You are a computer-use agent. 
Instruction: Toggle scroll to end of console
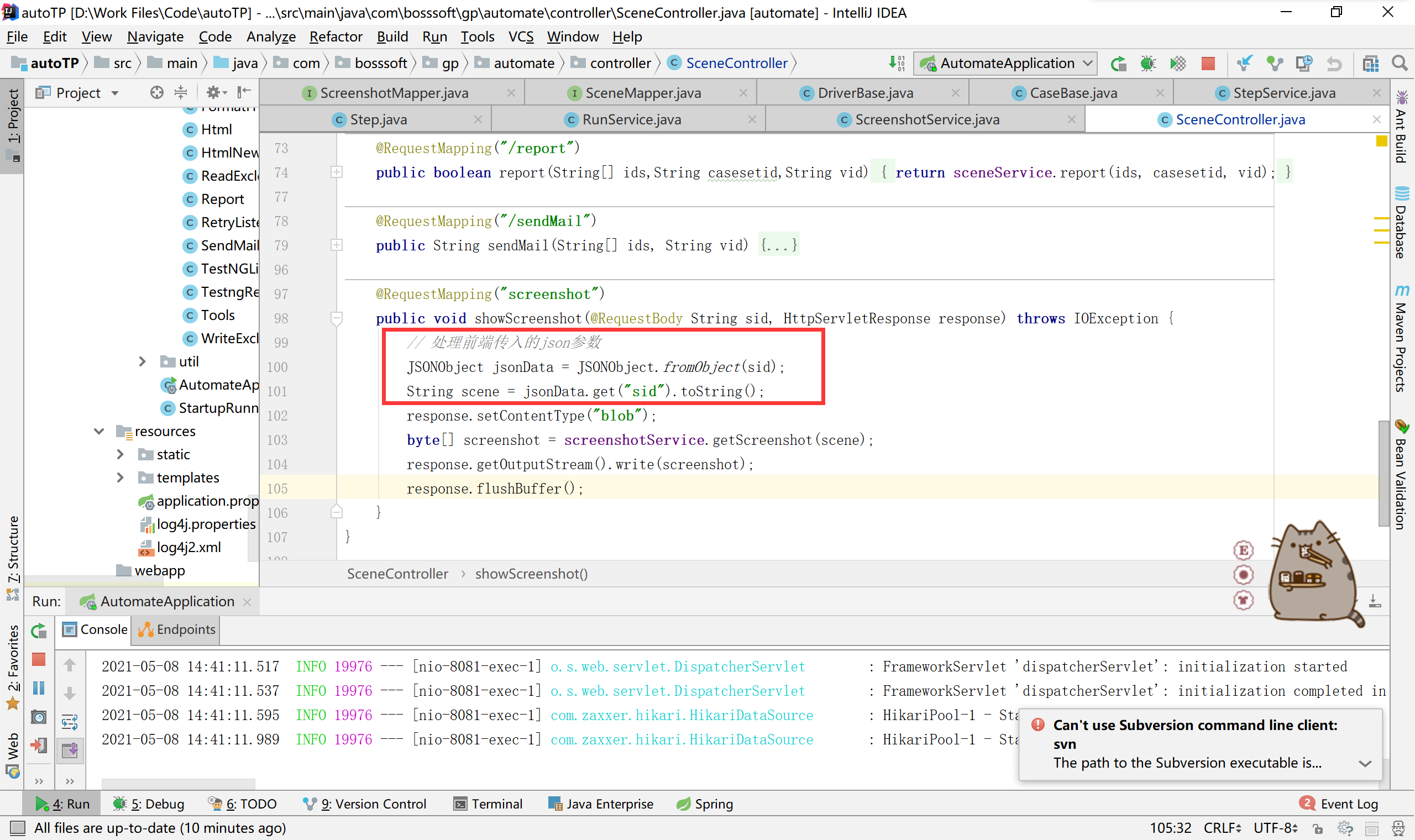[70, 750]
